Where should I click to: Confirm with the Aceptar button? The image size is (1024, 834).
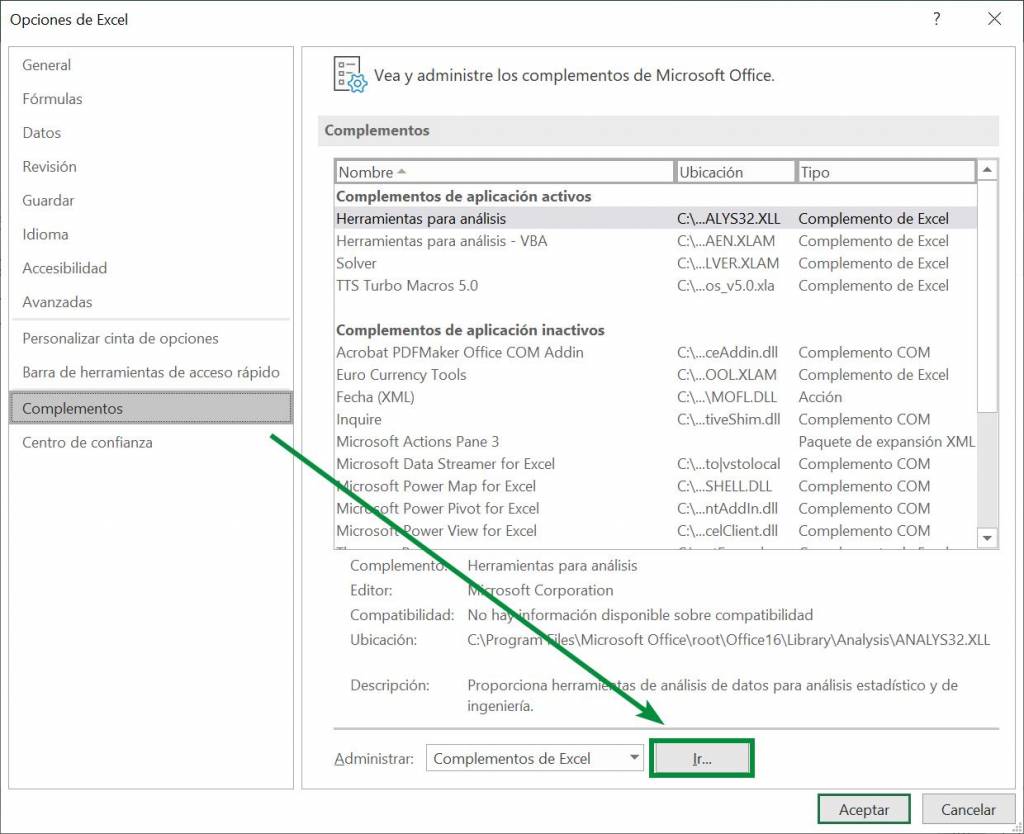(x=864, y=810)
